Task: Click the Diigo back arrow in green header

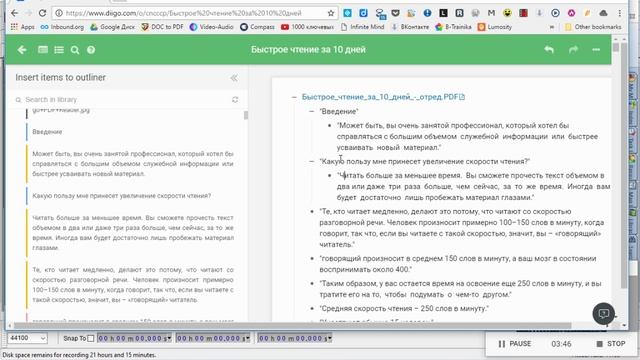Action: click(22, 50)
